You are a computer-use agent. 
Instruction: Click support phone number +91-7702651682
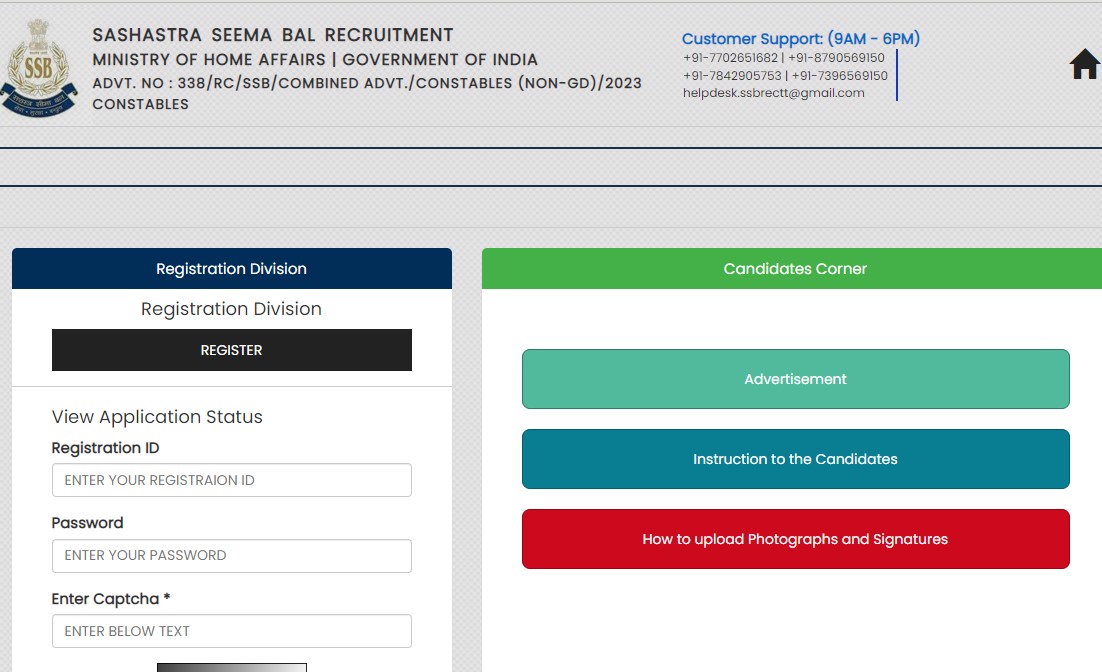tap(730, 58)
